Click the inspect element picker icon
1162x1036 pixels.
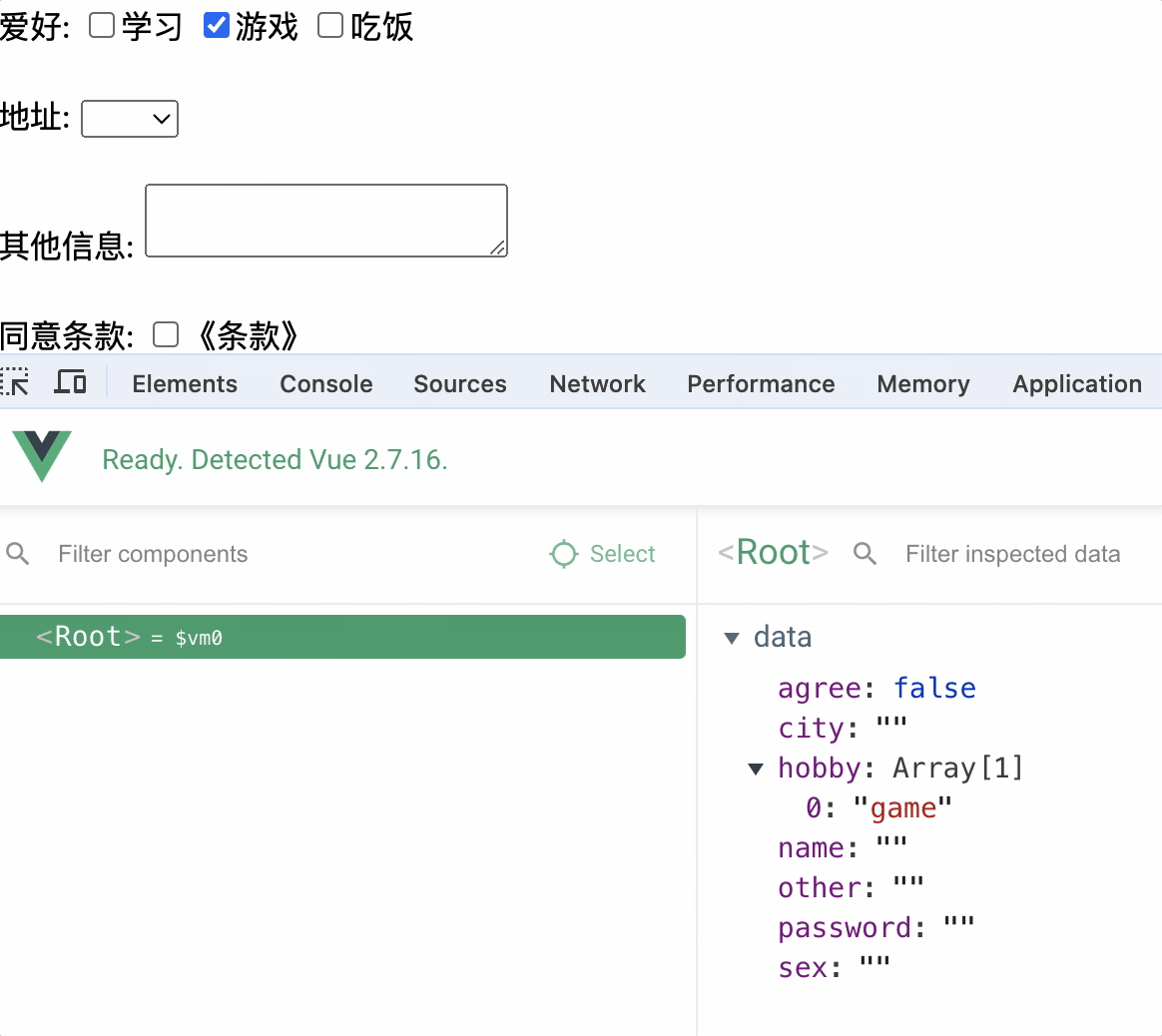(x=15, y=382)
